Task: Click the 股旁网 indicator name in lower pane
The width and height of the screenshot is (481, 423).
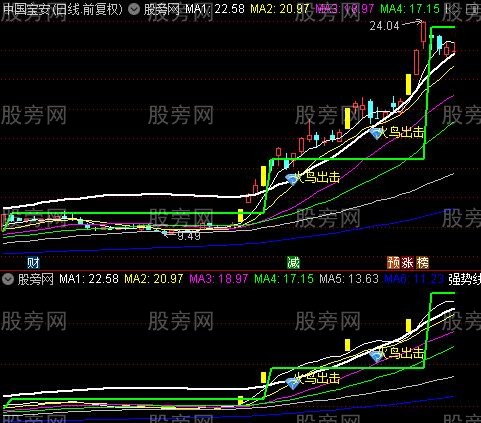Action: (35, 279)
